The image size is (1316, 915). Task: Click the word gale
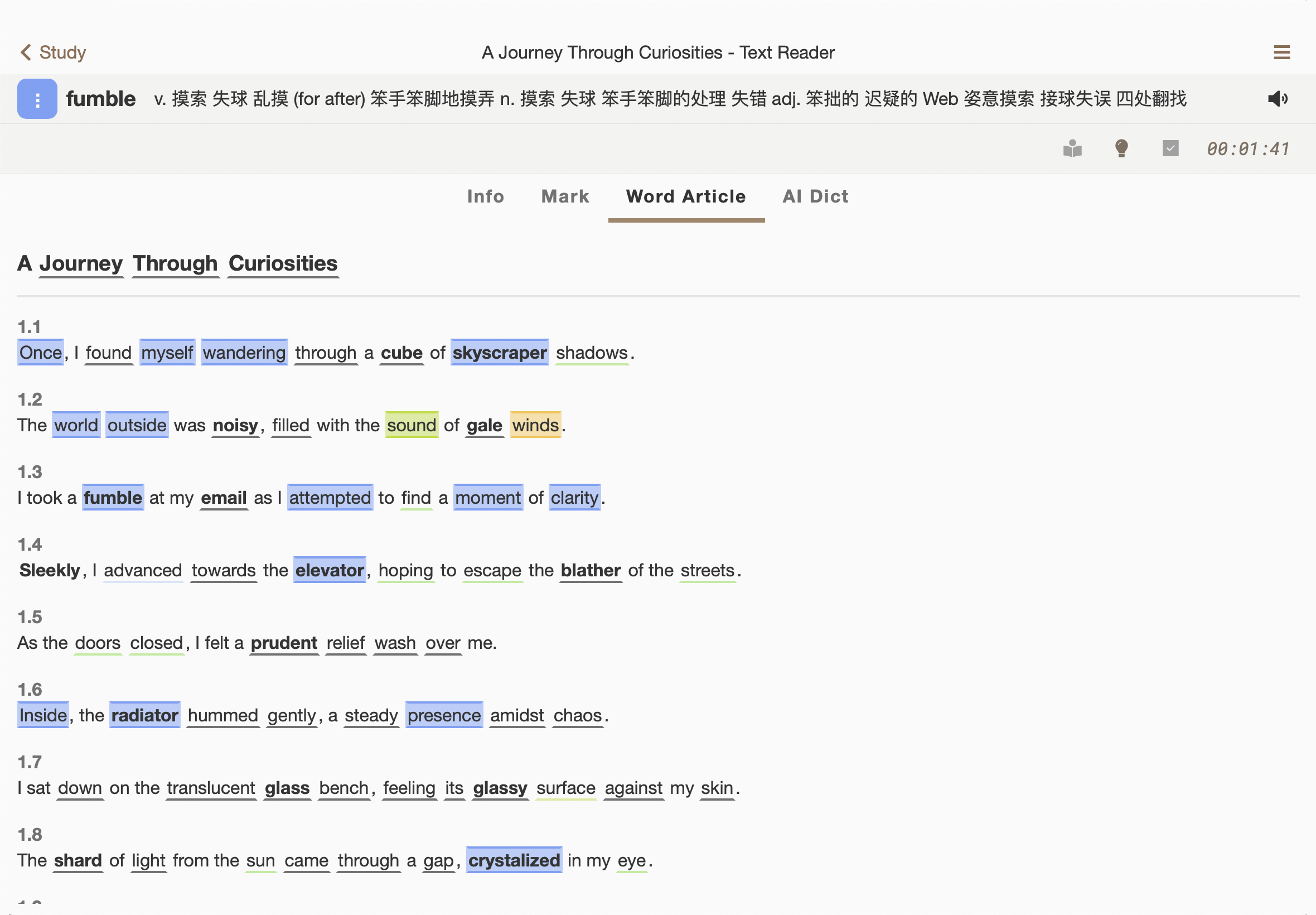coord(484,425)
